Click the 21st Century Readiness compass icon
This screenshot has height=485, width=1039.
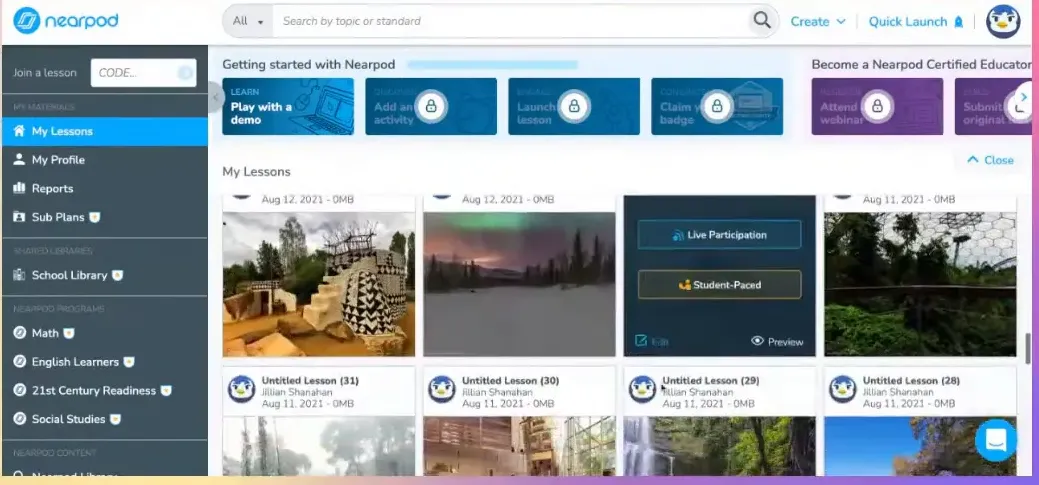[20, 390]
